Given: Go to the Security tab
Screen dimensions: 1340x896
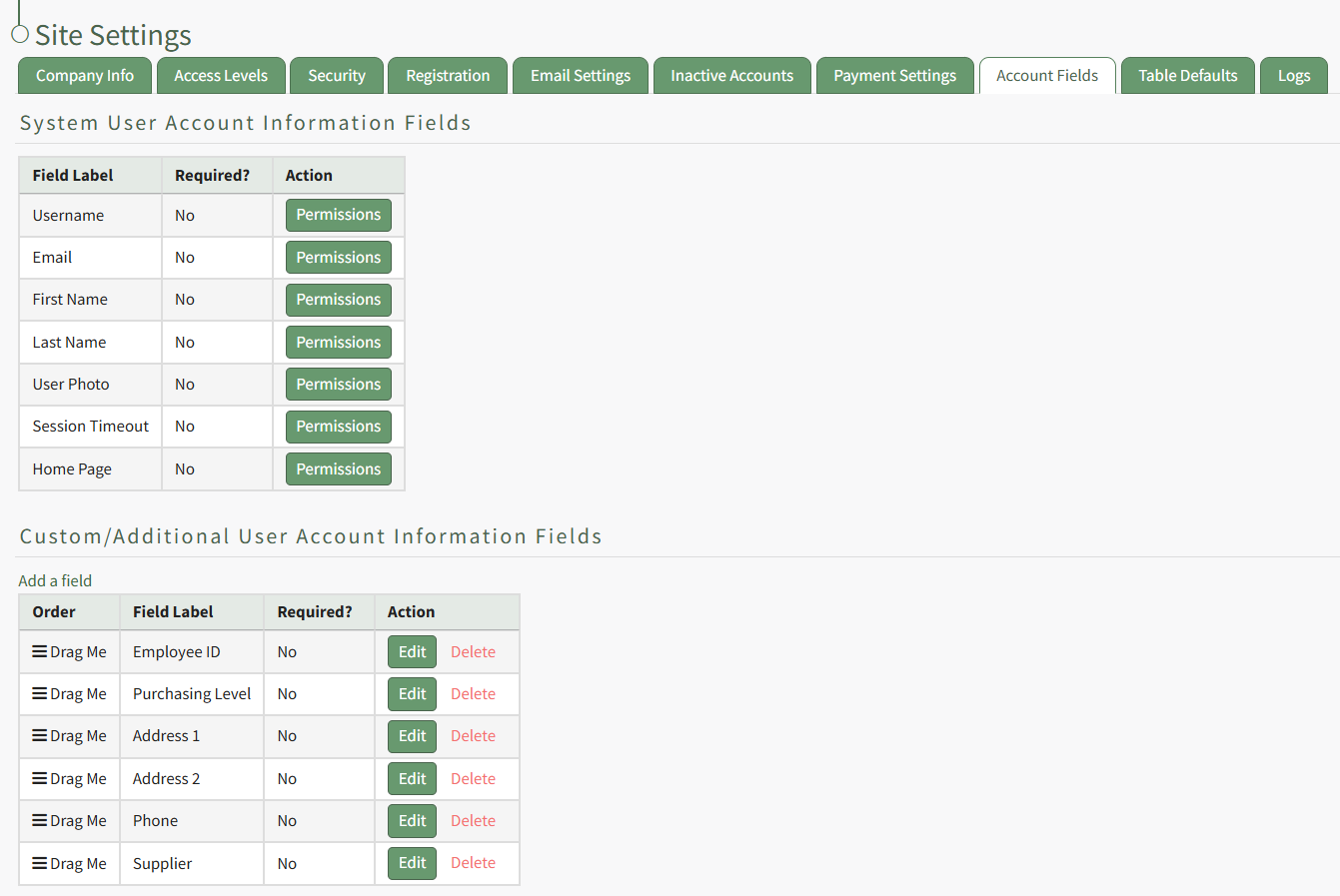Looking at the screenshot, I should coord(337,76).
